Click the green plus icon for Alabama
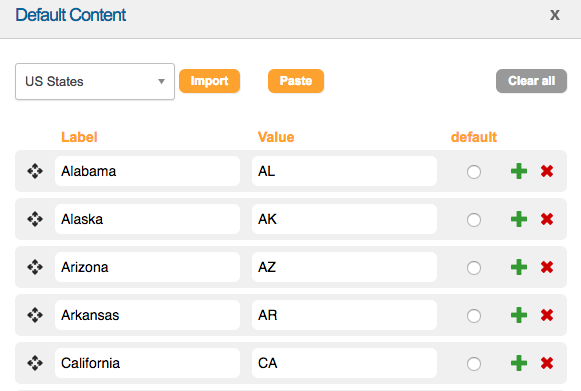The image size is (581, 391). (519, 171)
